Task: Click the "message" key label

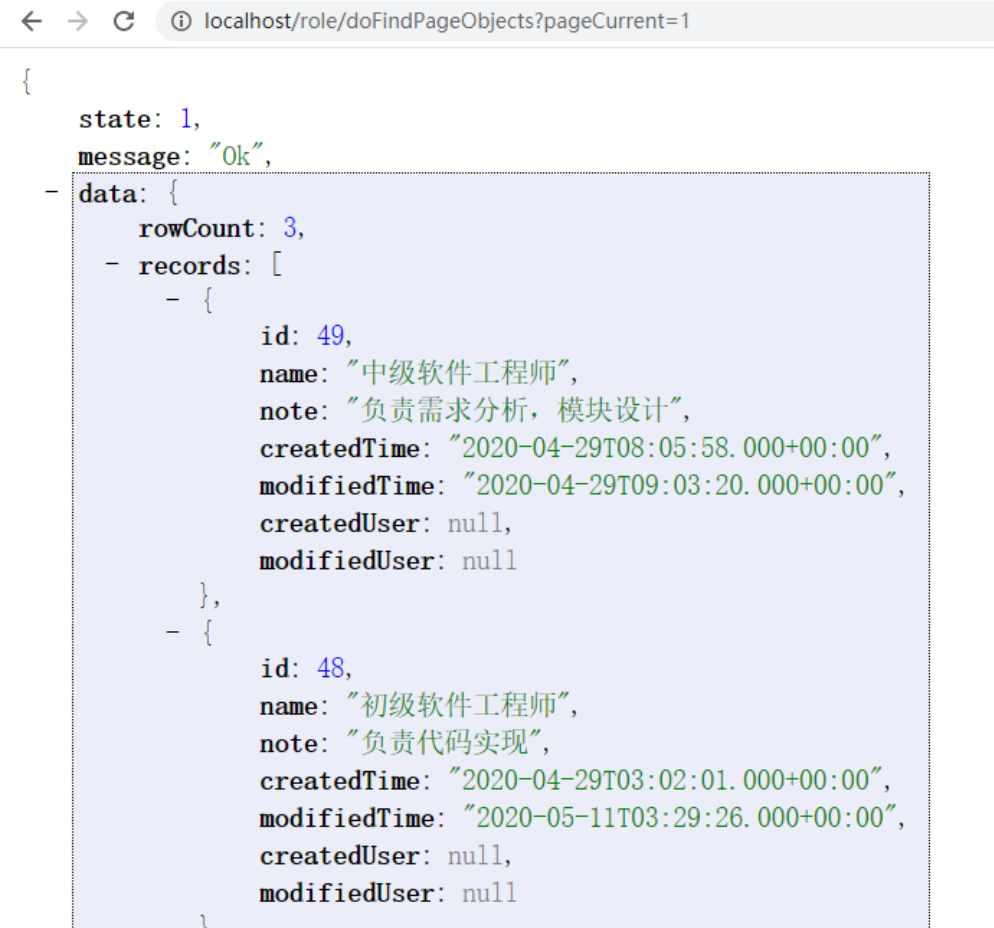Action: (129, 156)
